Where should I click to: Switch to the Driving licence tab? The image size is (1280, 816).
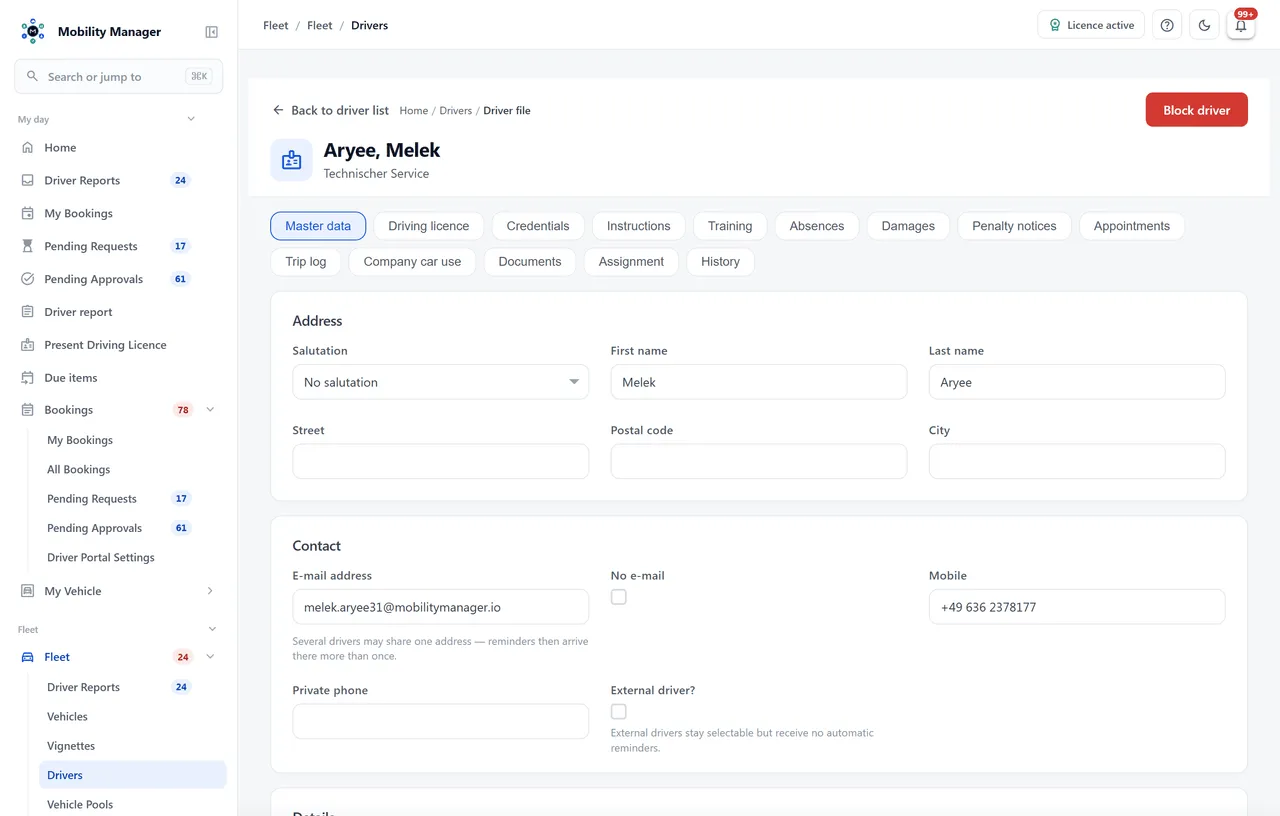pyautogui.click(x=429, y=226)
